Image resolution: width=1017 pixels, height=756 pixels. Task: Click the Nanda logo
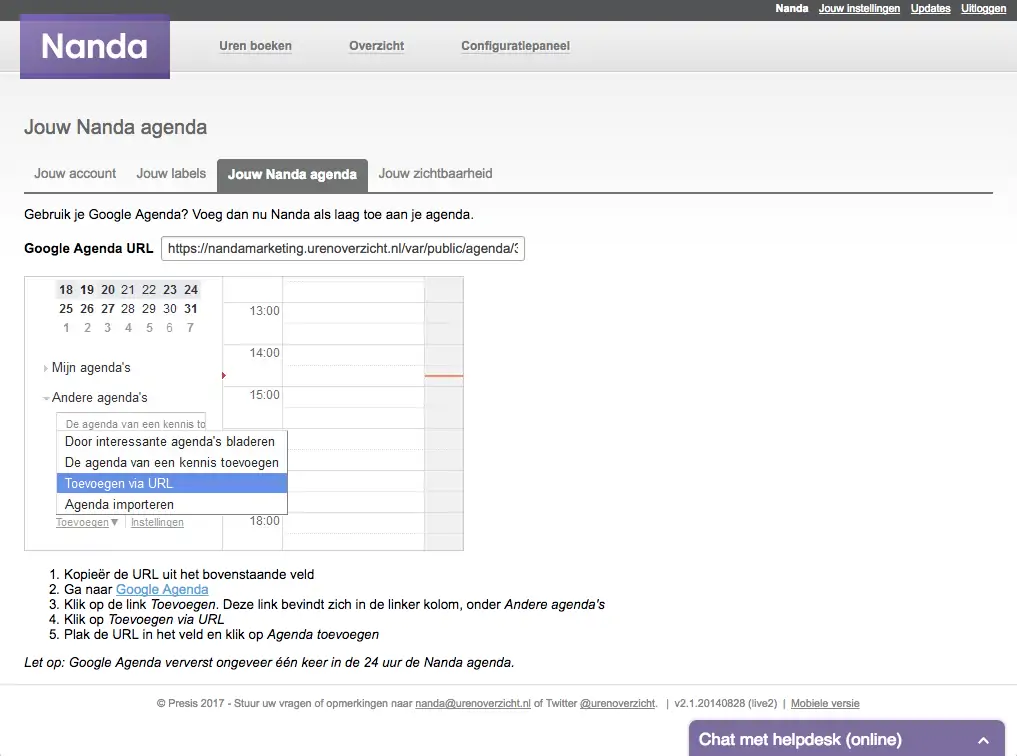click(x=95, y=47)
